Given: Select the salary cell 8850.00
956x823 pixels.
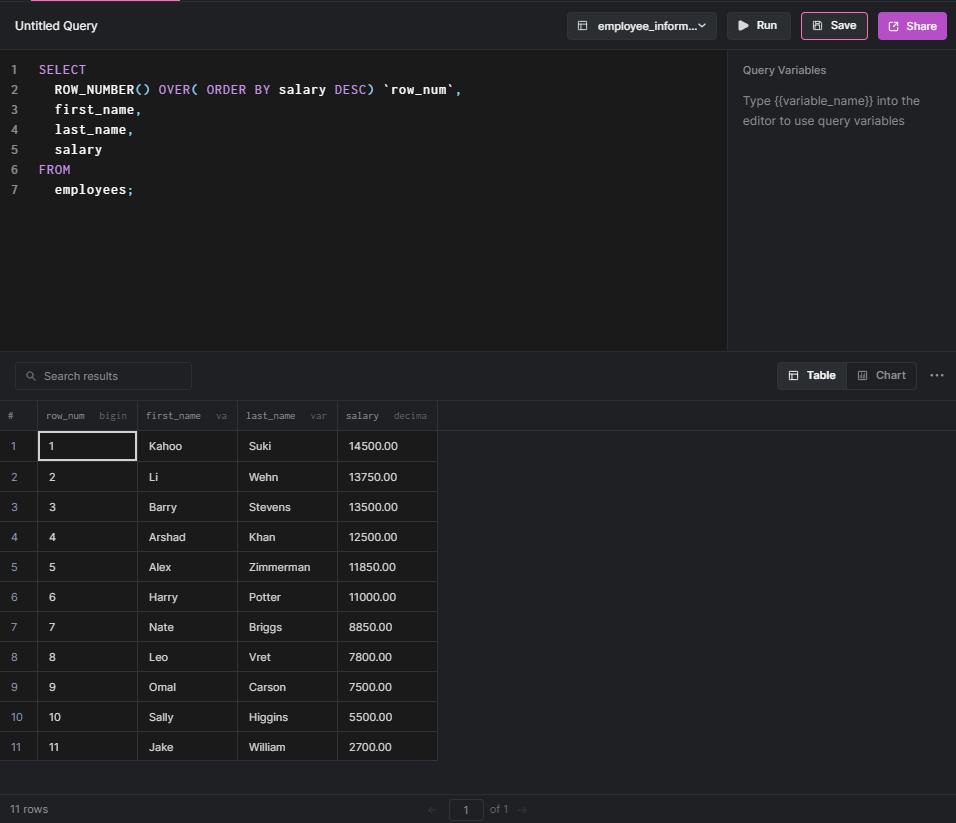Looking at the screenshot, I should coord(387,627).
